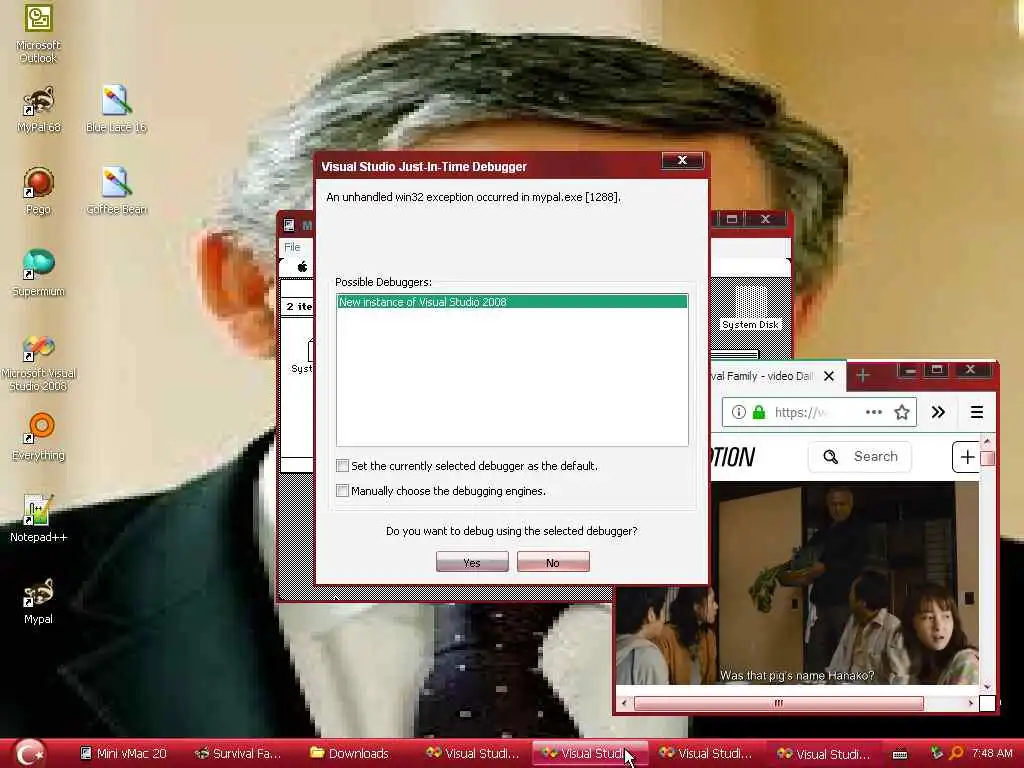Close the Survival Family browser tab

829,376
